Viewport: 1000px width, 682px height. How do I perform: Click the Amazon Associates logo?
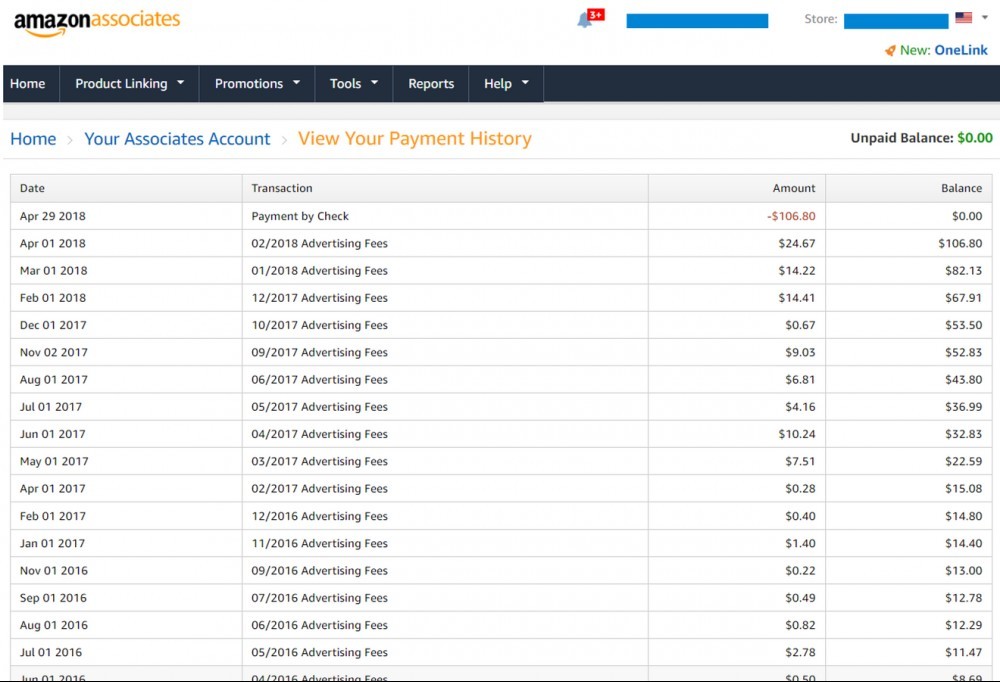coord(97,22)
